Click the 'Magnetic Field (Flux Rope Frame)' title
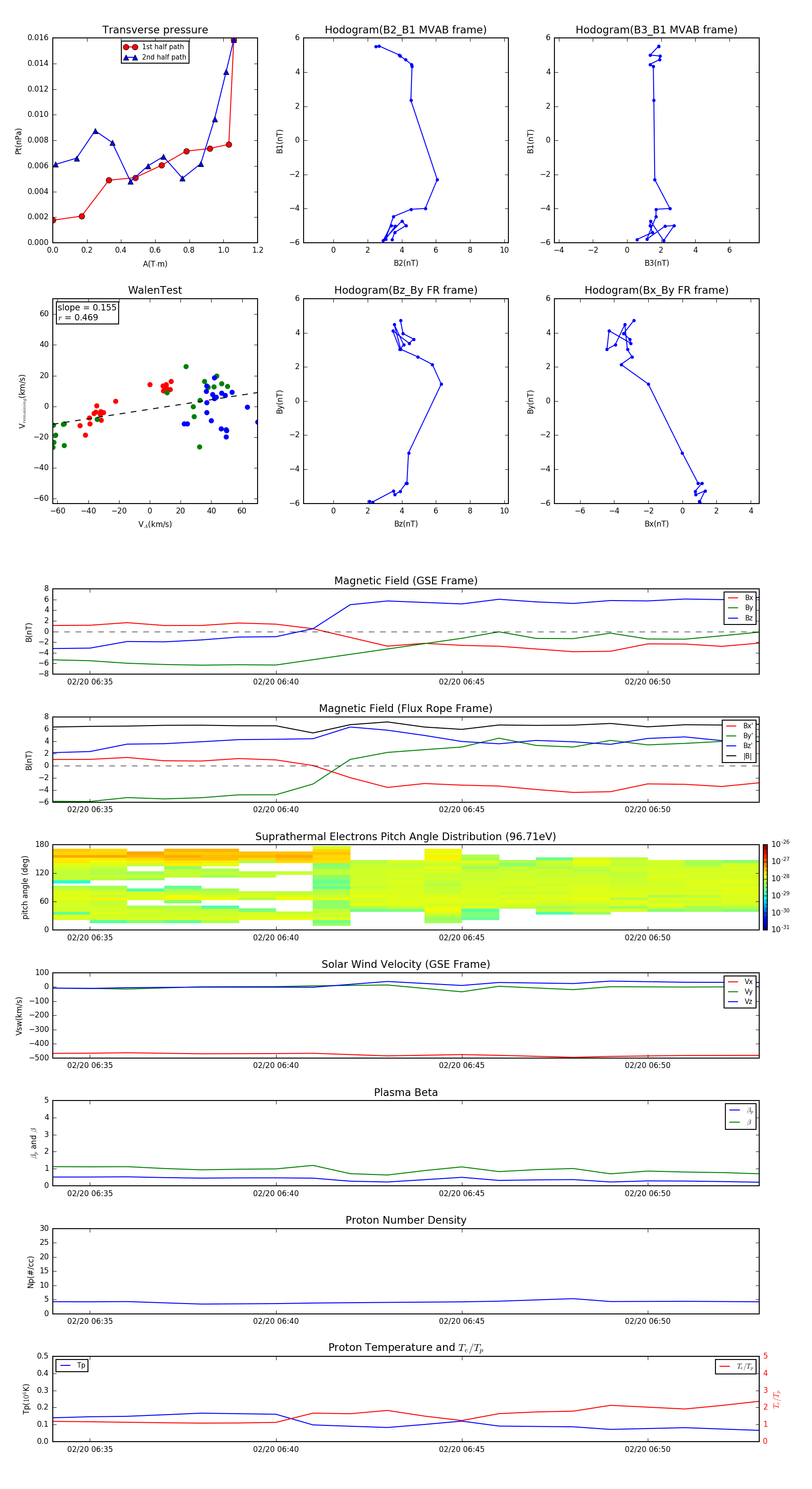This screenshot has height=1489, width=812. [406, 709]
